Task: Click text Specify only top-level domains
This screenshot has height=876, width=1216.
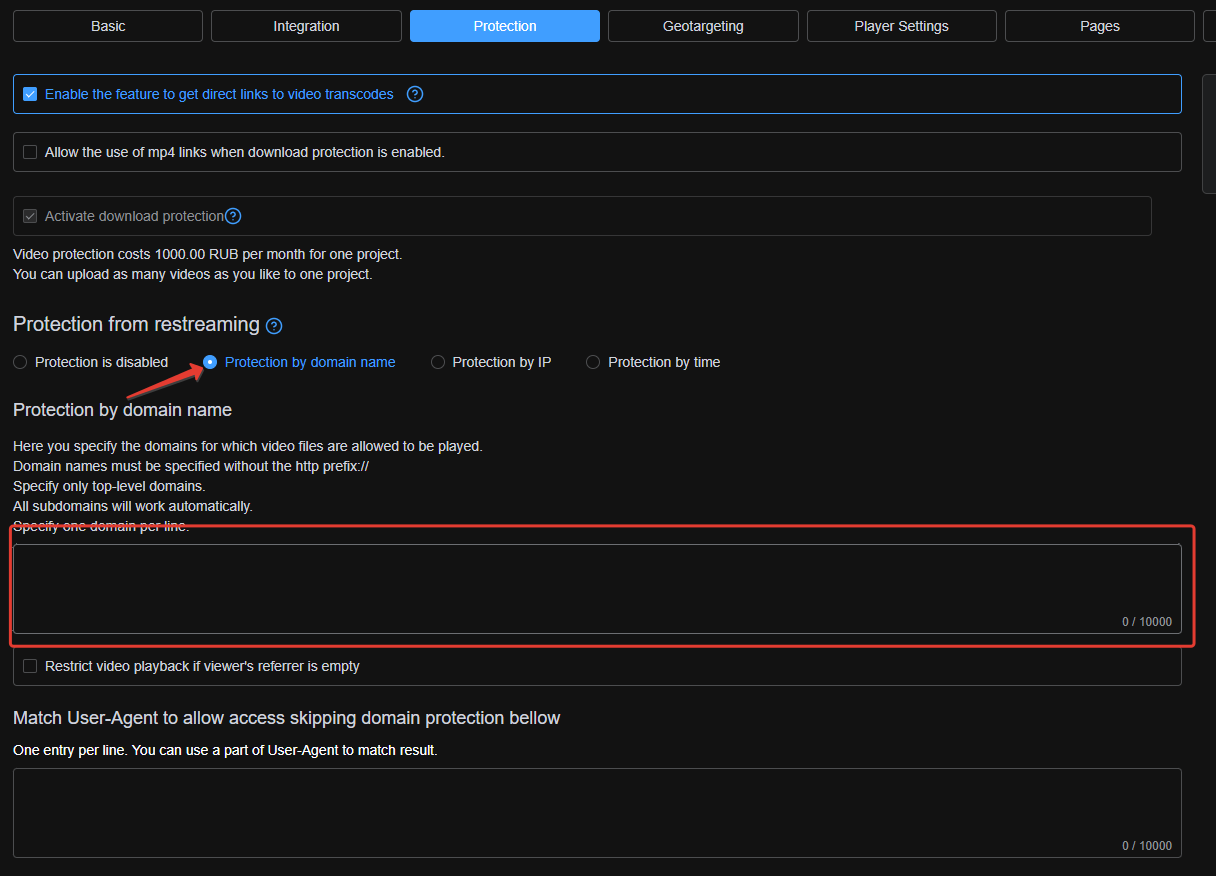Action: (x=109, y=486)
